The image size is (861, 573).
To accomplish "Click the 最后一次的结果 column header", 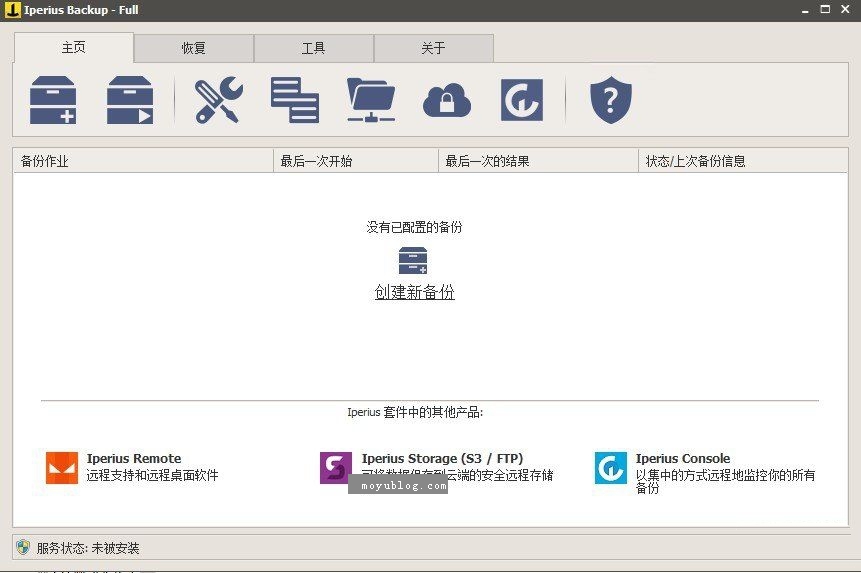I will click(538, 161).
